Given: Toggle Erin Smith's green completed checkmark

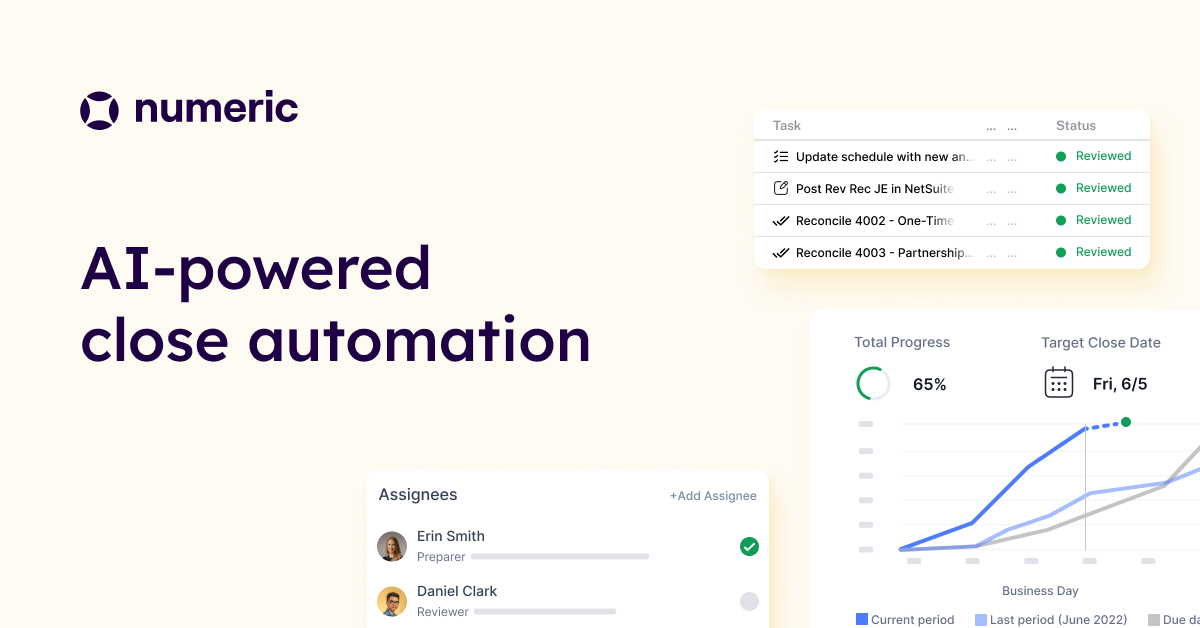Looking at the screenshot, I should [749, 546].
